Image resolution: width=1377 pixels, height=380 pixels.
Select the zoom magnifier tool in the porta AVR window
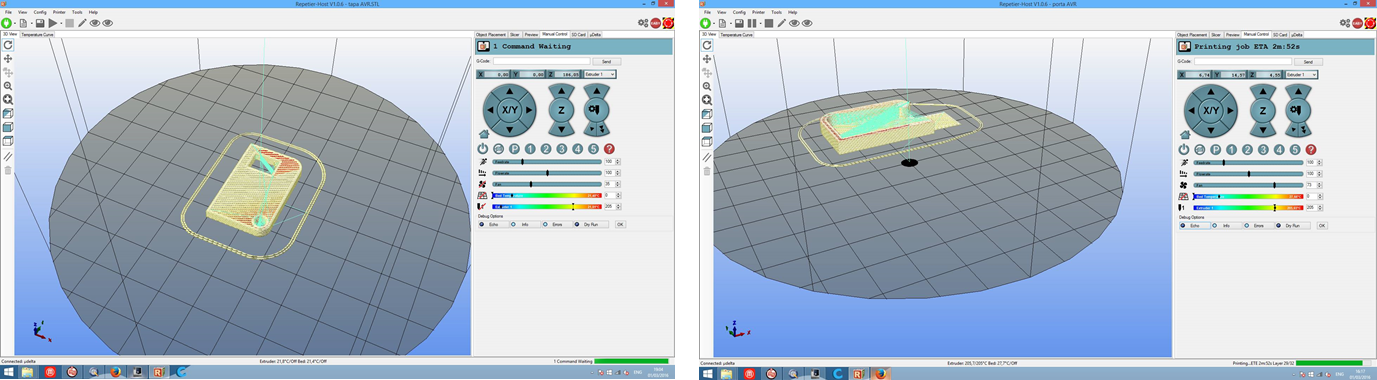(x=708, y=86)
